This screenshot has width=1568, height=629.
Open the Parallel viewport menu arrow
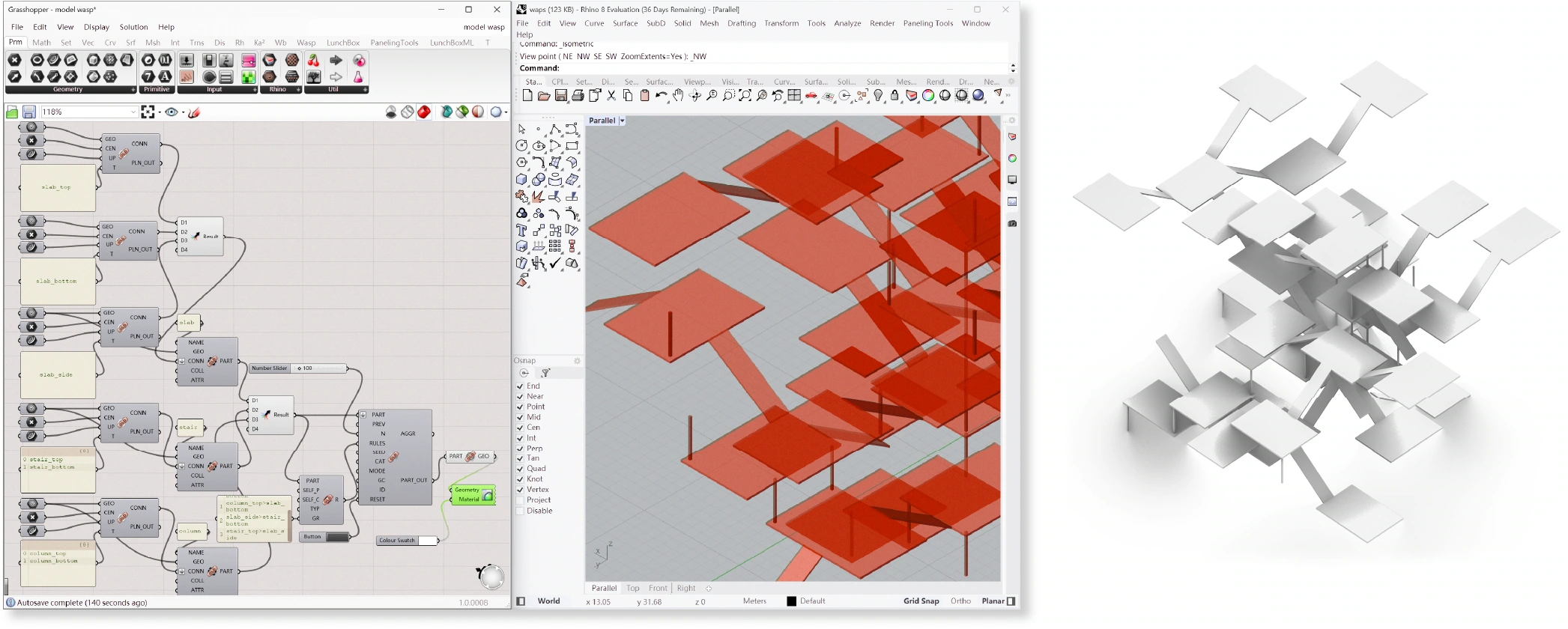click(622, 121)
